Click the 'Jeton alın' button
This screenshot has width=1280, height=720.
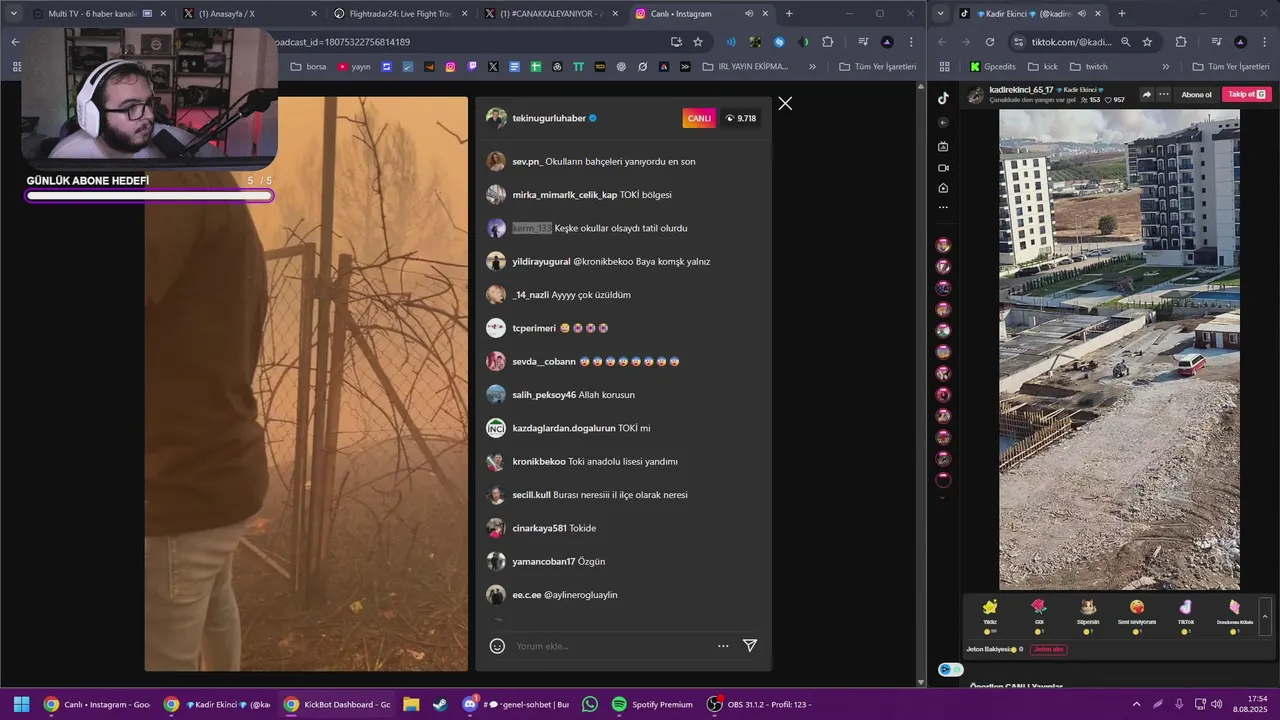1048,649
